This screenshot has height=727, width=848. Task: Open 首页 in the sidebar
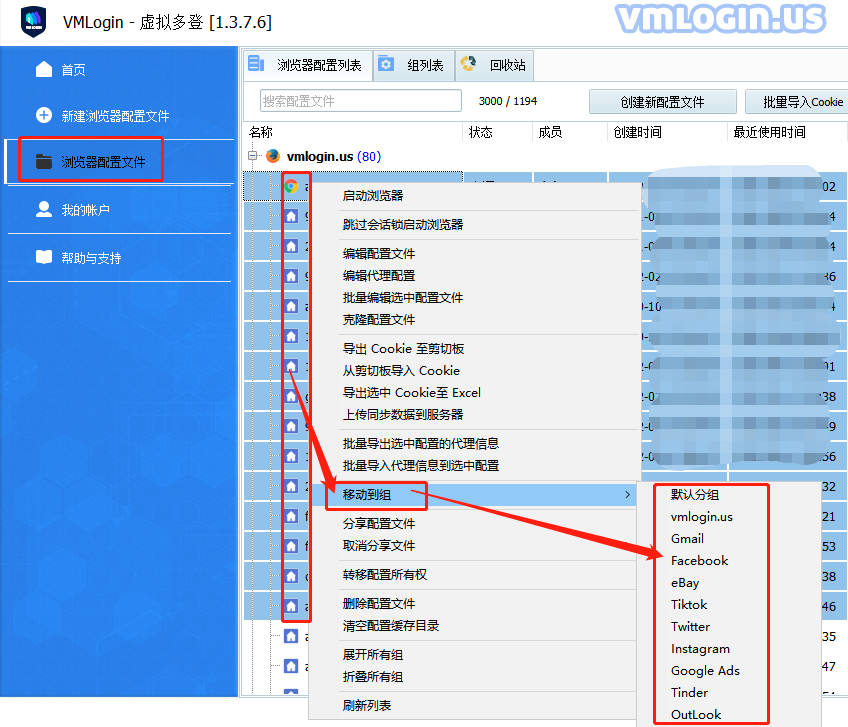coord(74,70)
